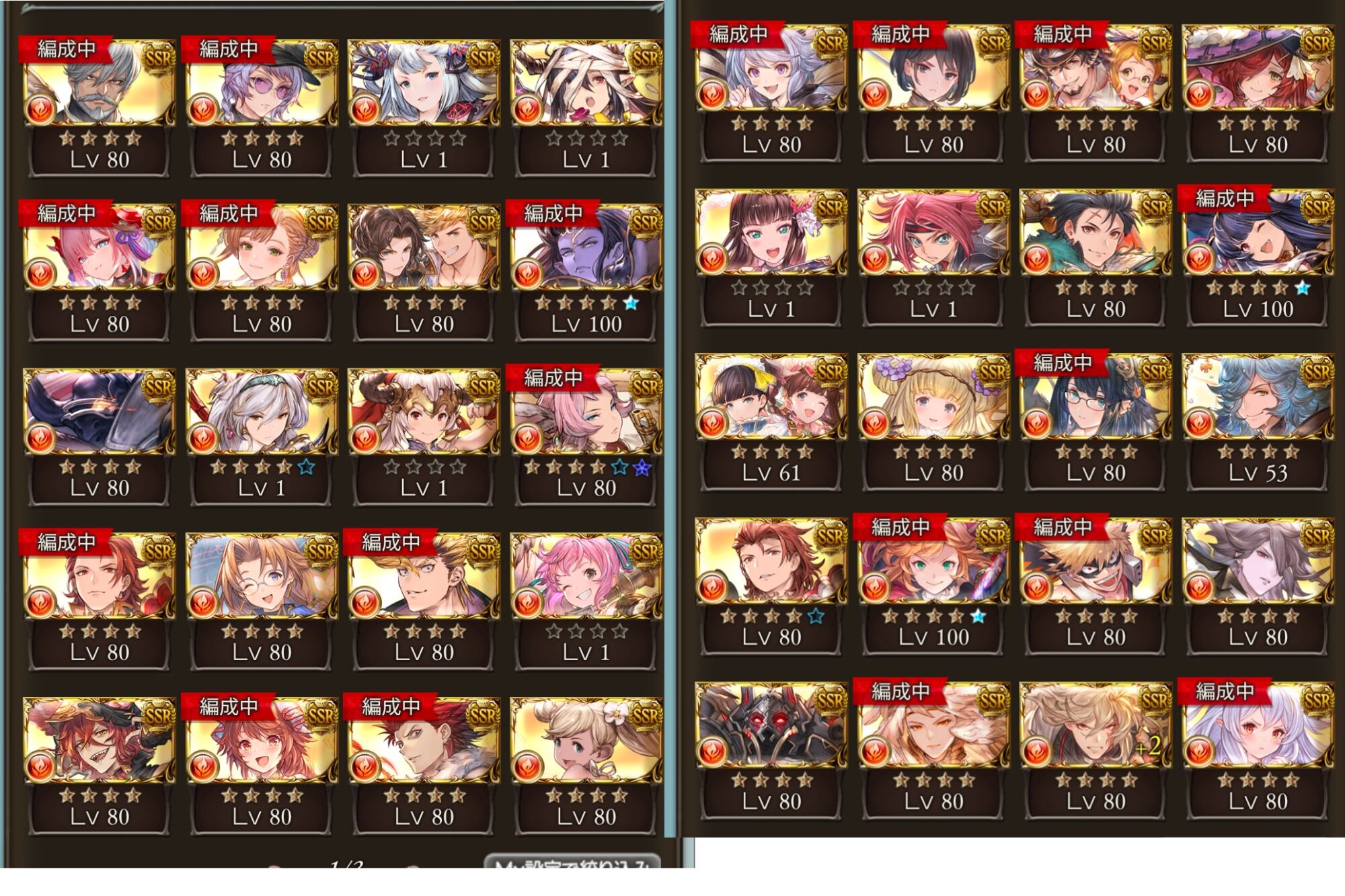Open the red-eyed black armor character card
The image size is (1345, 896).
pos(771,751)
